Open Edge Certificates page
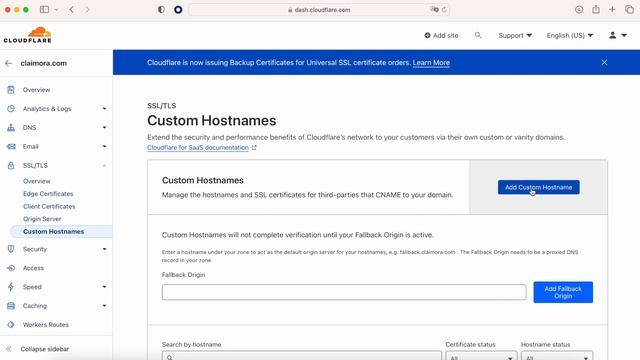This screenshot has width=640, height=360. coord(48,194)
